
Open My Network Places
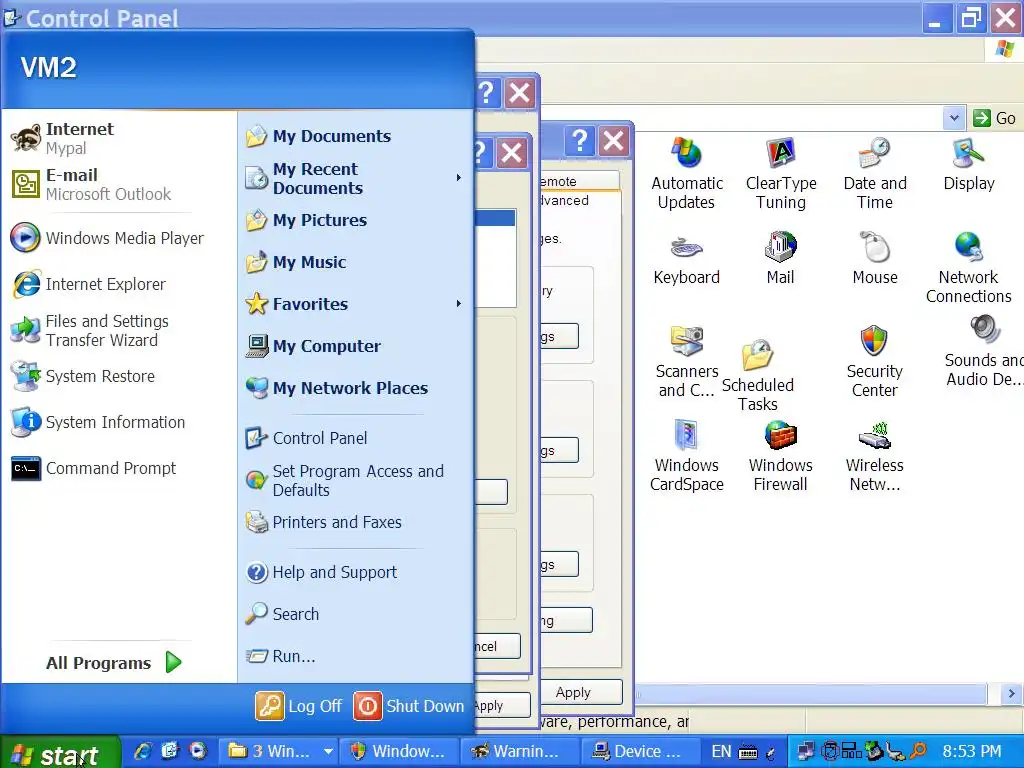click(x=355, y=388)
